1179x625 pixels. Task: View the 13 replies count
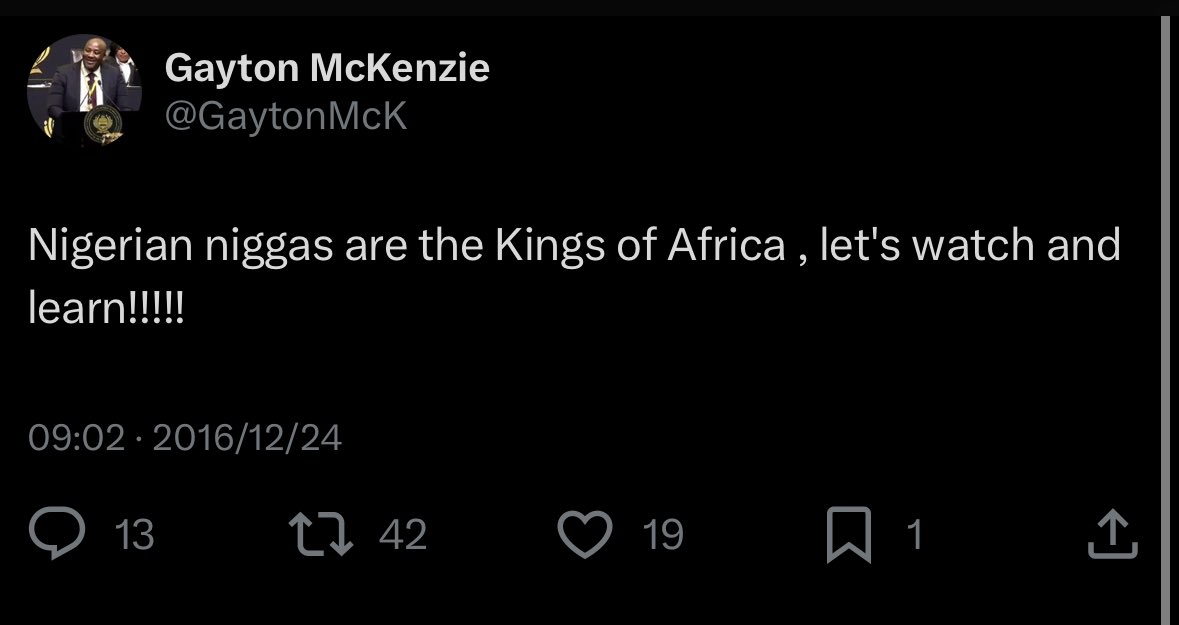click(x=134, y=537)
